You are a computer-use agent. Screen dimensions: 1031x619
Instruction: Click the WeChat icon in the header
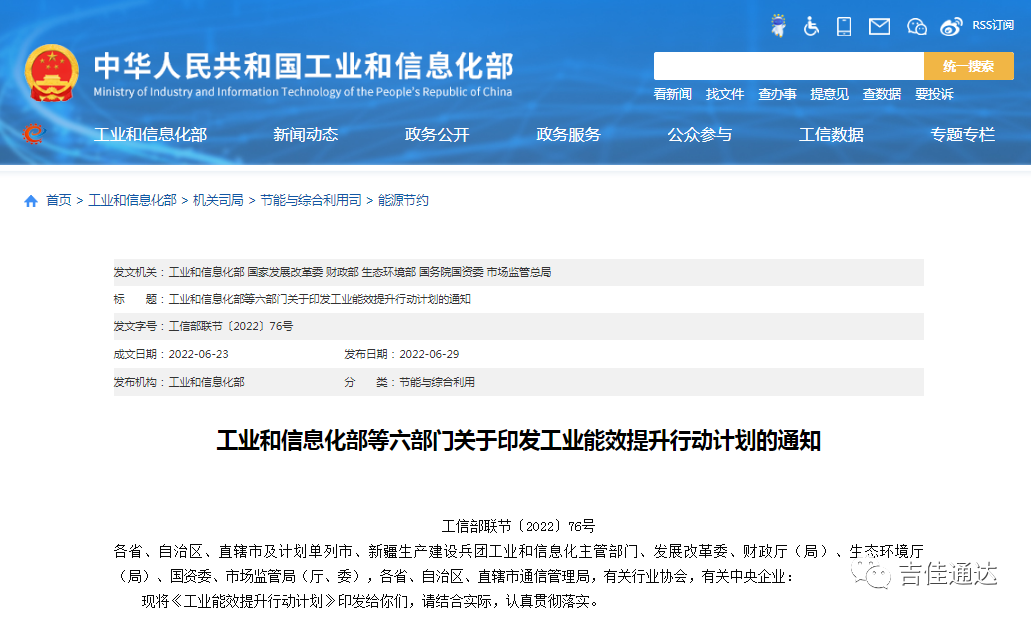[x=916, y=26]
